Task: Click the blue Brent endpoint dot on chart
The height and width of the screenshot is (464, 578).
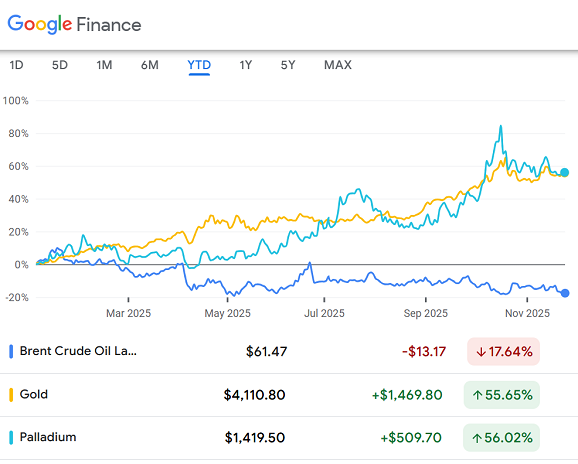Action: point(565,293)
